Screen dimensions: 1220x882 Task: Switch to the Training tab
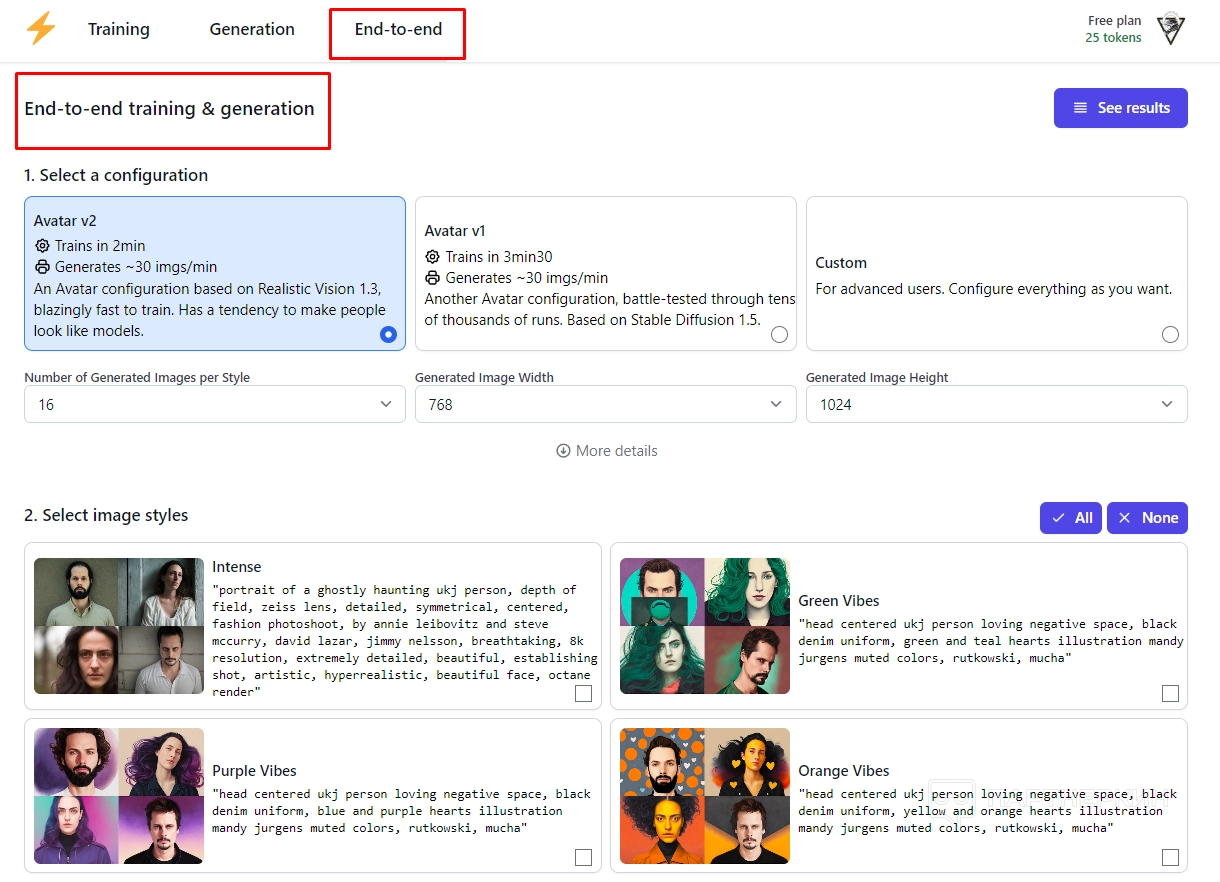coord(118,30)
